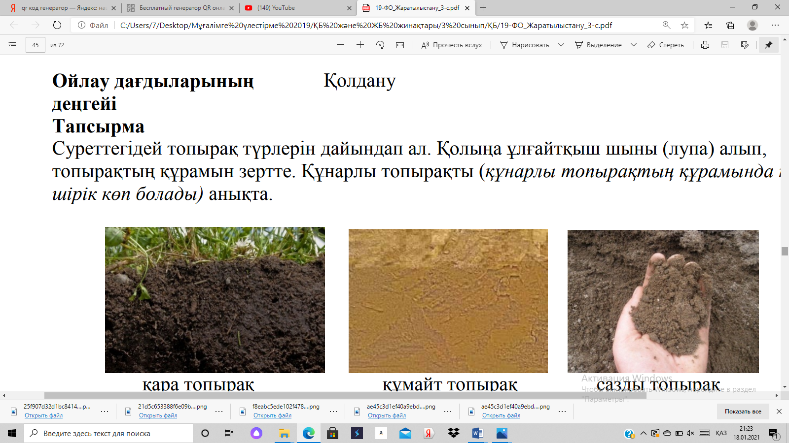Print the PDF document

(705, 45)
